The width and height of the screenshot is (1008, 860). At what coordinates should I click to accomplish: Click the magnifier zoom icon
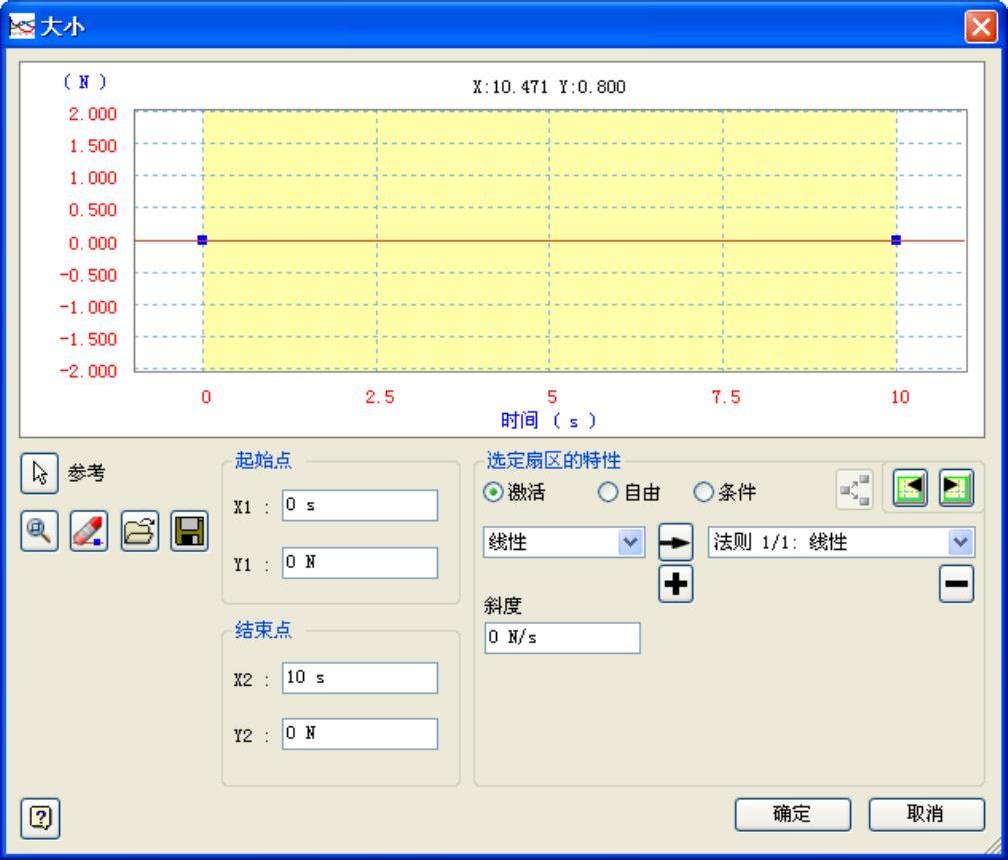(x=39, y=531)
